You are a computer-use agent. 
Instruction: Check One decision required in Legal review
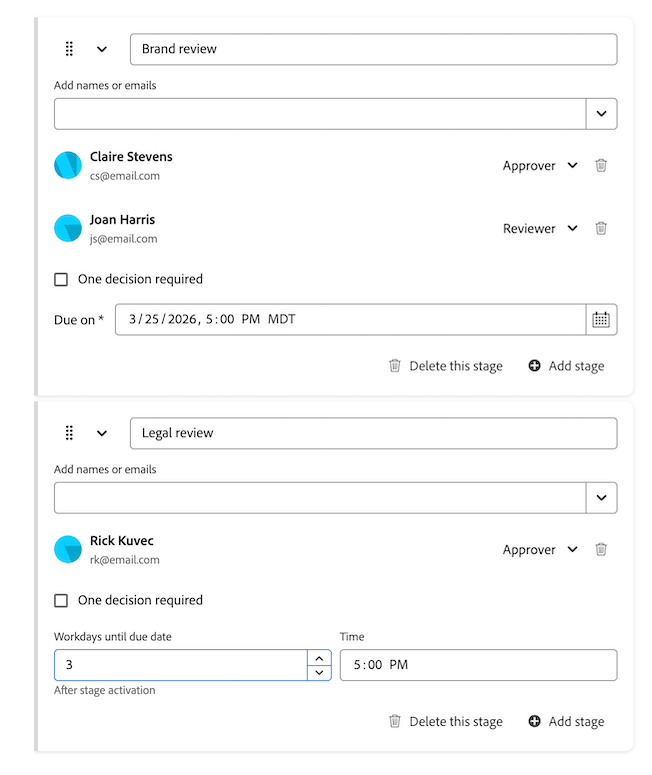coord(61,601)
